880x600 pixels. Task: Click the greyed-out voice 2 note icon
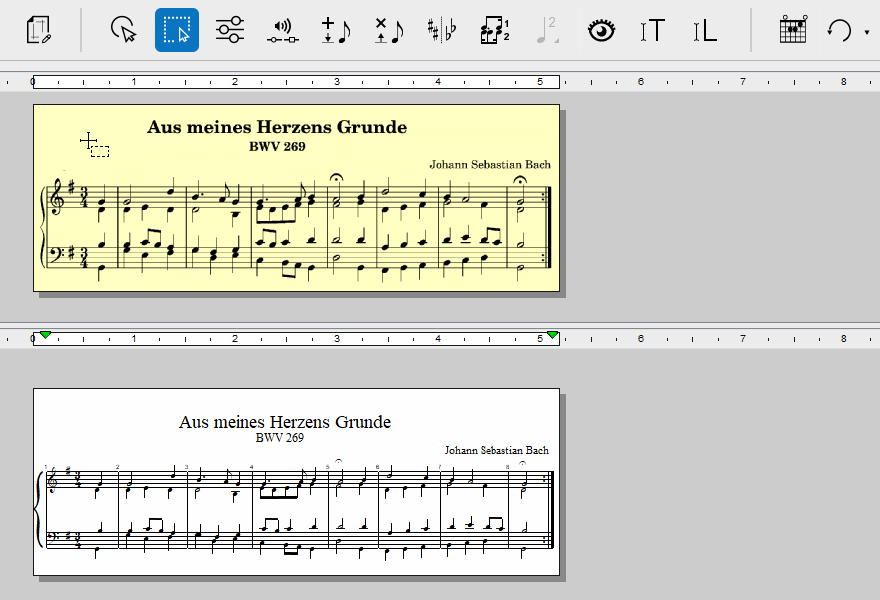(x=547, y=30)
